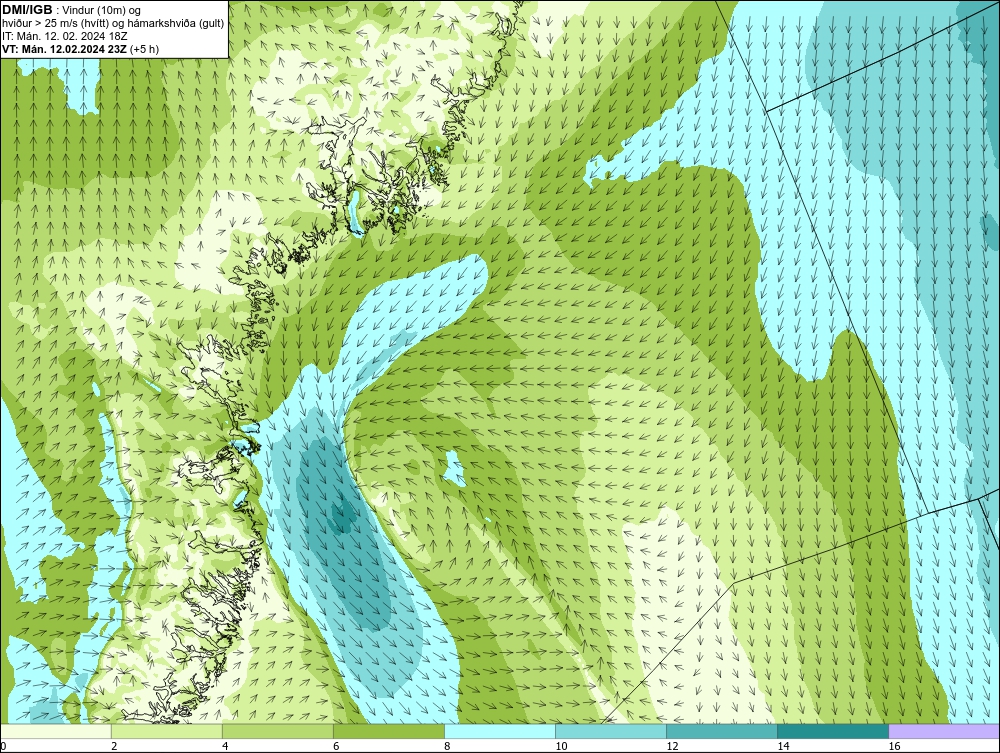Click the 'hviður > 25 m/s' description line
The height and width of the screenshot is (753, 1000).
(113, 23)
